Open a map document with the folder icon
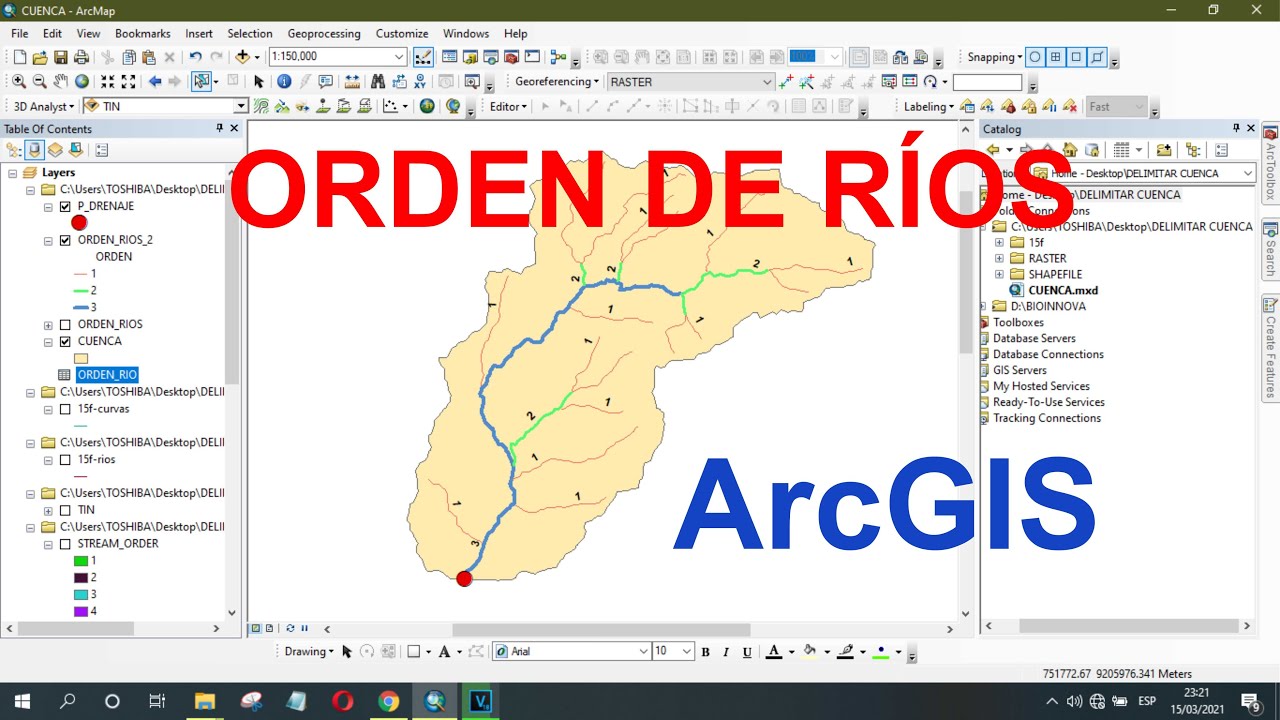The height and width of the screenshot is (720, 1280). pos(40,57)
